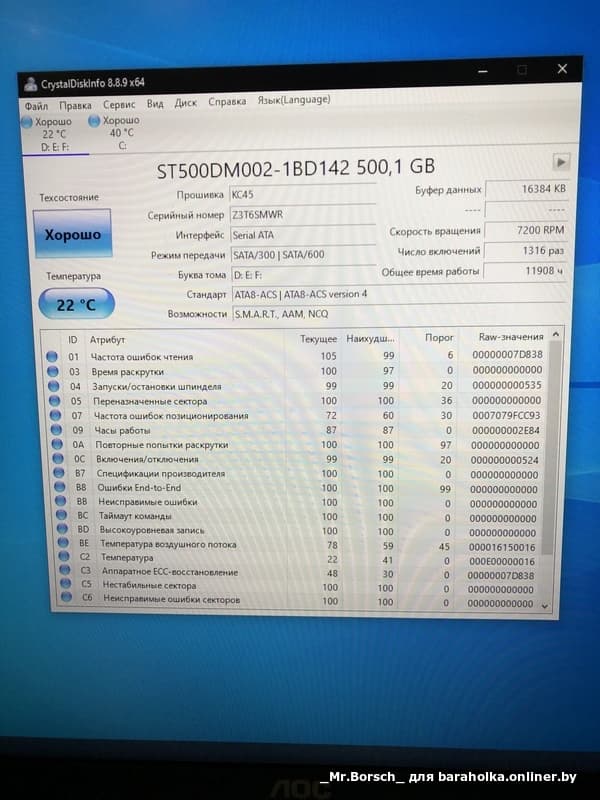Click status icon for attribute C2
The image size is (600, 800).
(x=64, y=557)
